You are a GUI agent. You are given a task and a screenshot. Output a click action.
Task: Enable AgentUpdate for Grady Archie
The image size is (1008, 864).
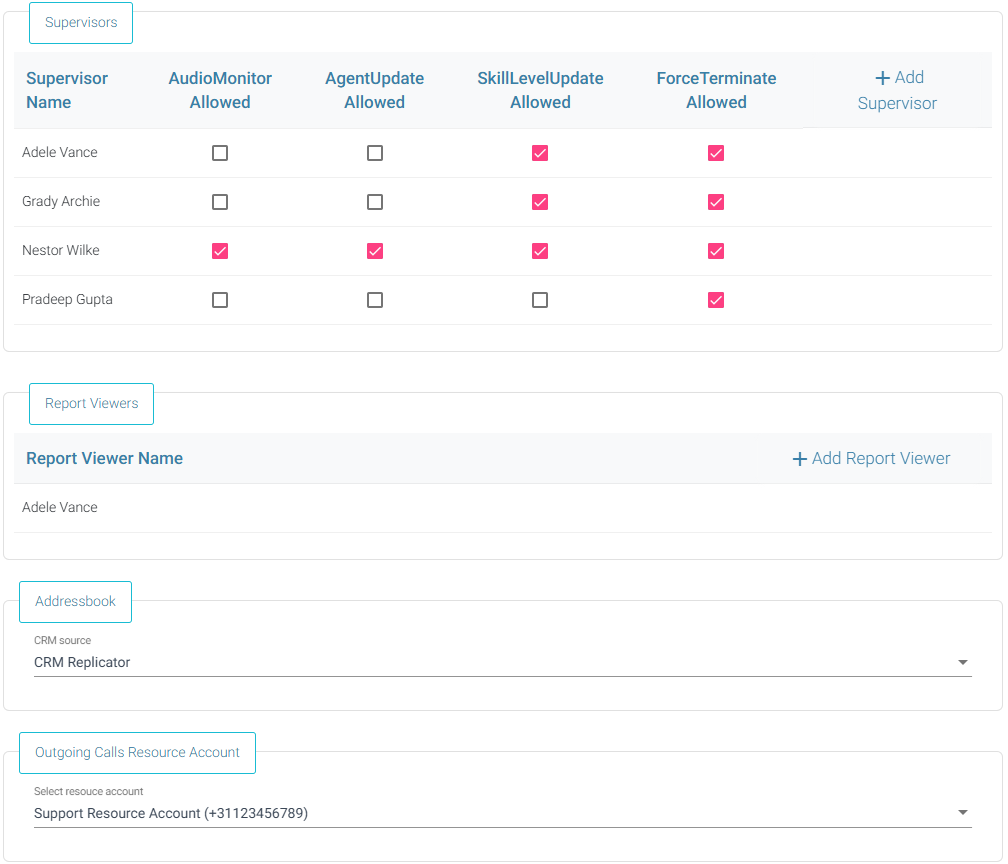coord(375,202)
